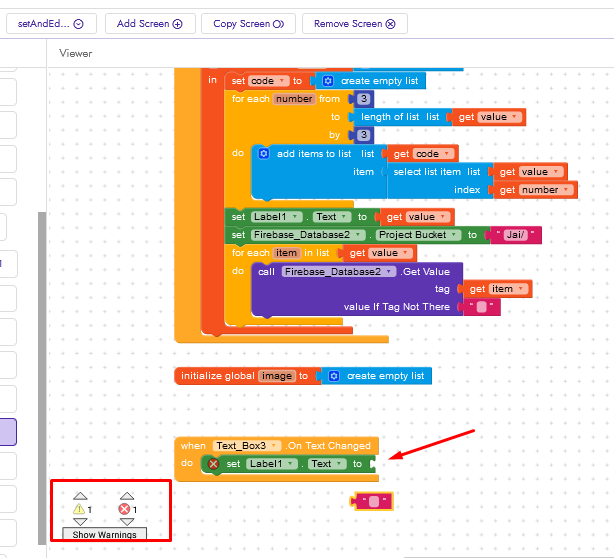This screenshot has height=558, width=614.
Task: Click the 'from' number block with value 3
Action: (364, 99)
